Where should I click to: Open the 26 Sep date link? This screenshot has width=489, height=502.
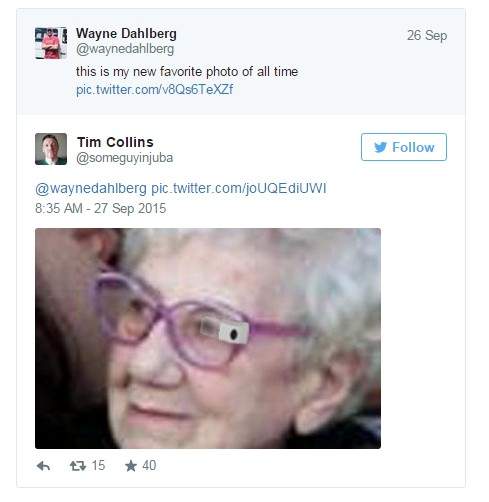[x=427, y=35]
